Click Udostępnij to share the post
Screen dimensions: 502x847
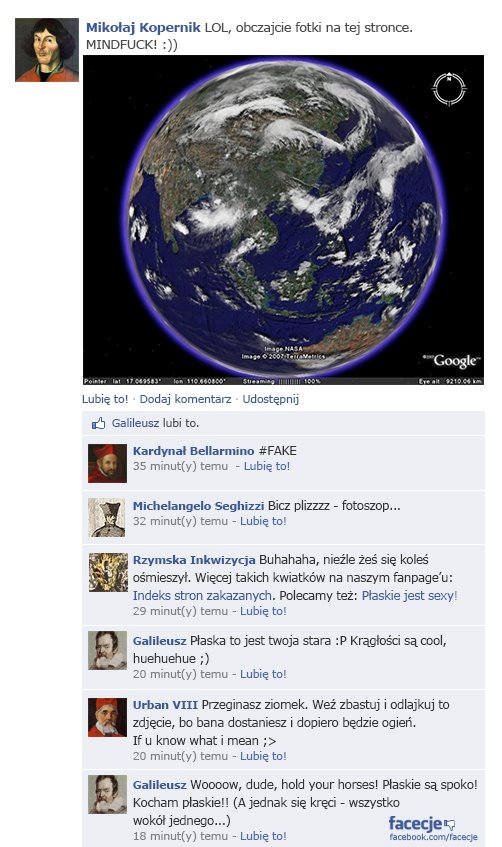point(271,399)
